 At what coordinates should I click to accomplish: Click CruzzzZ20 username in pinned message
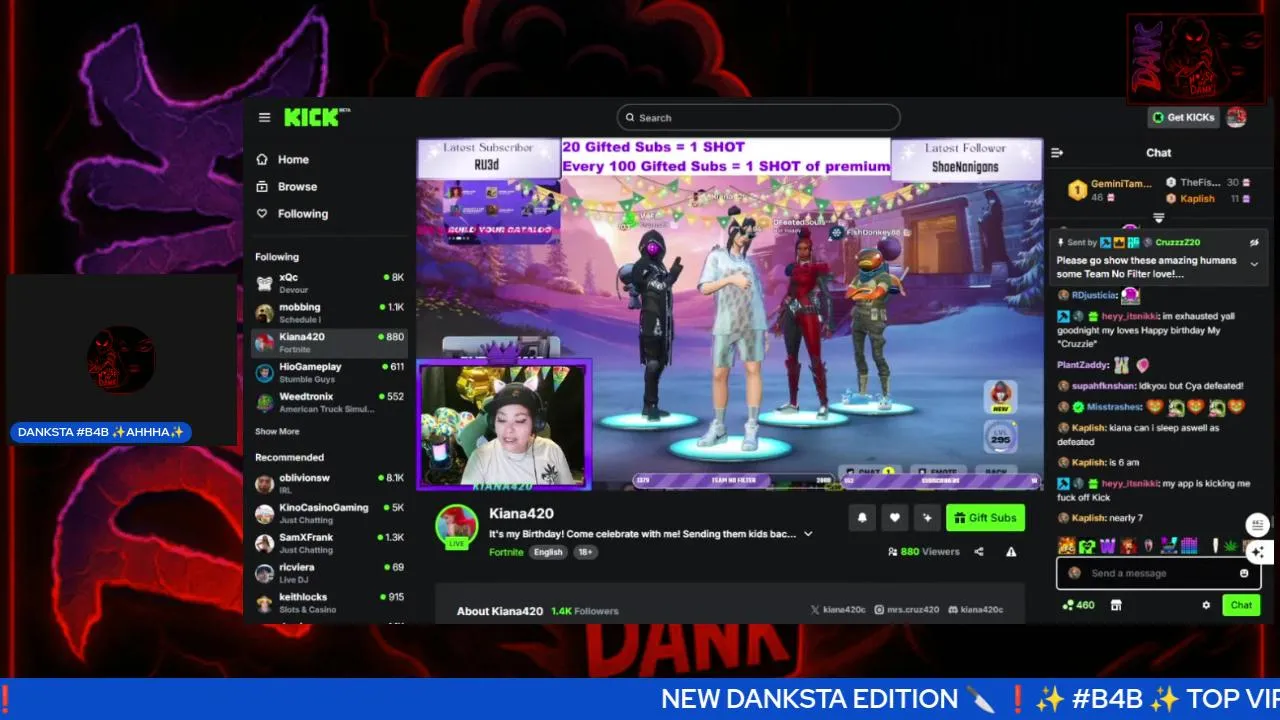(1177, 242)
